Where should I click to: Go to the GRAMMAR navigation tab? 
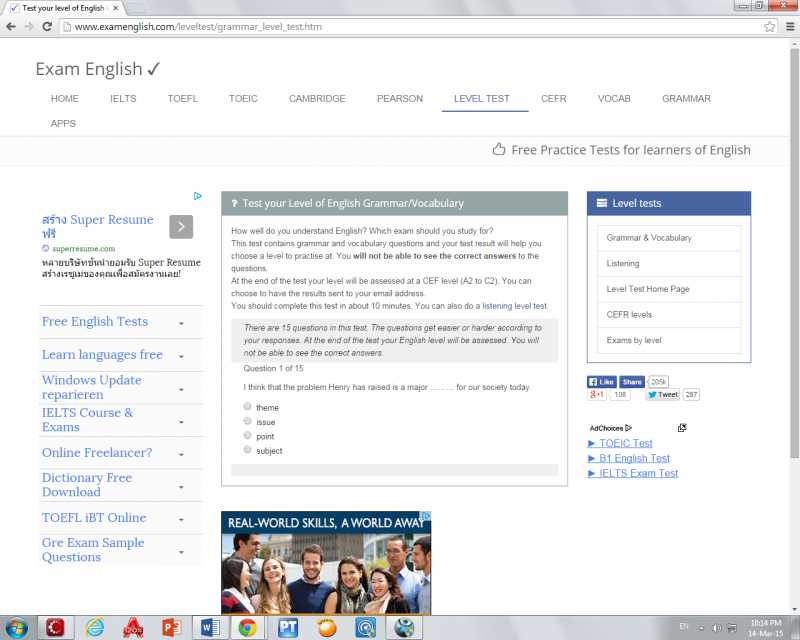pyautogui.click(x=686, y=99)
